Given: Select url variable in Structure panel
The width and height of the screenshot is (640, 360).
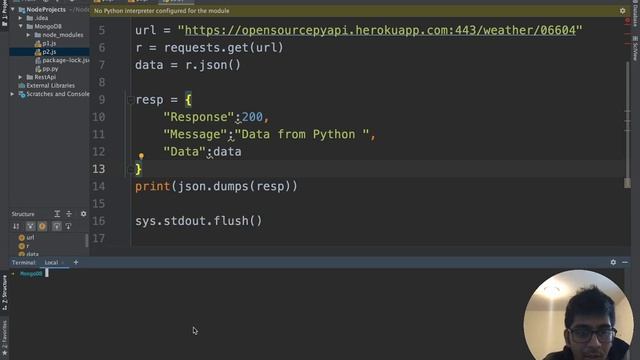Looking at the screenshot, I should (x=27, y=238).
